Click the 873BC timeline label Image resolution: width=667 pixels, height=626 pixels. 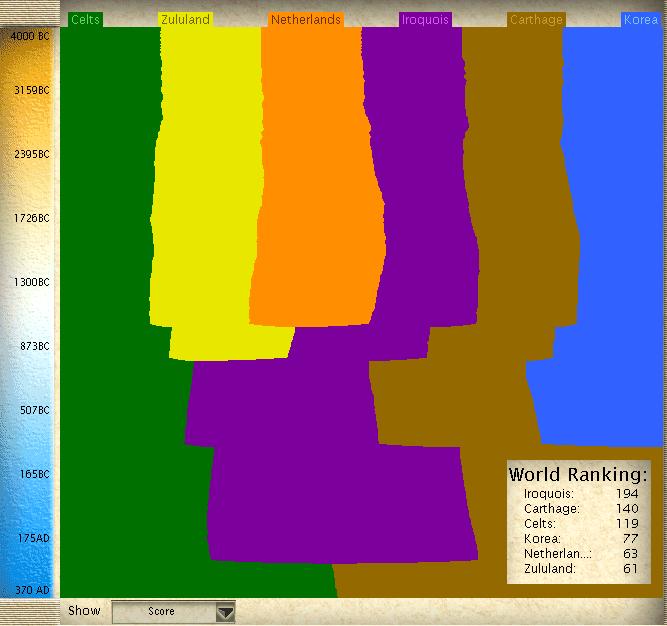[x=35, y=346]
